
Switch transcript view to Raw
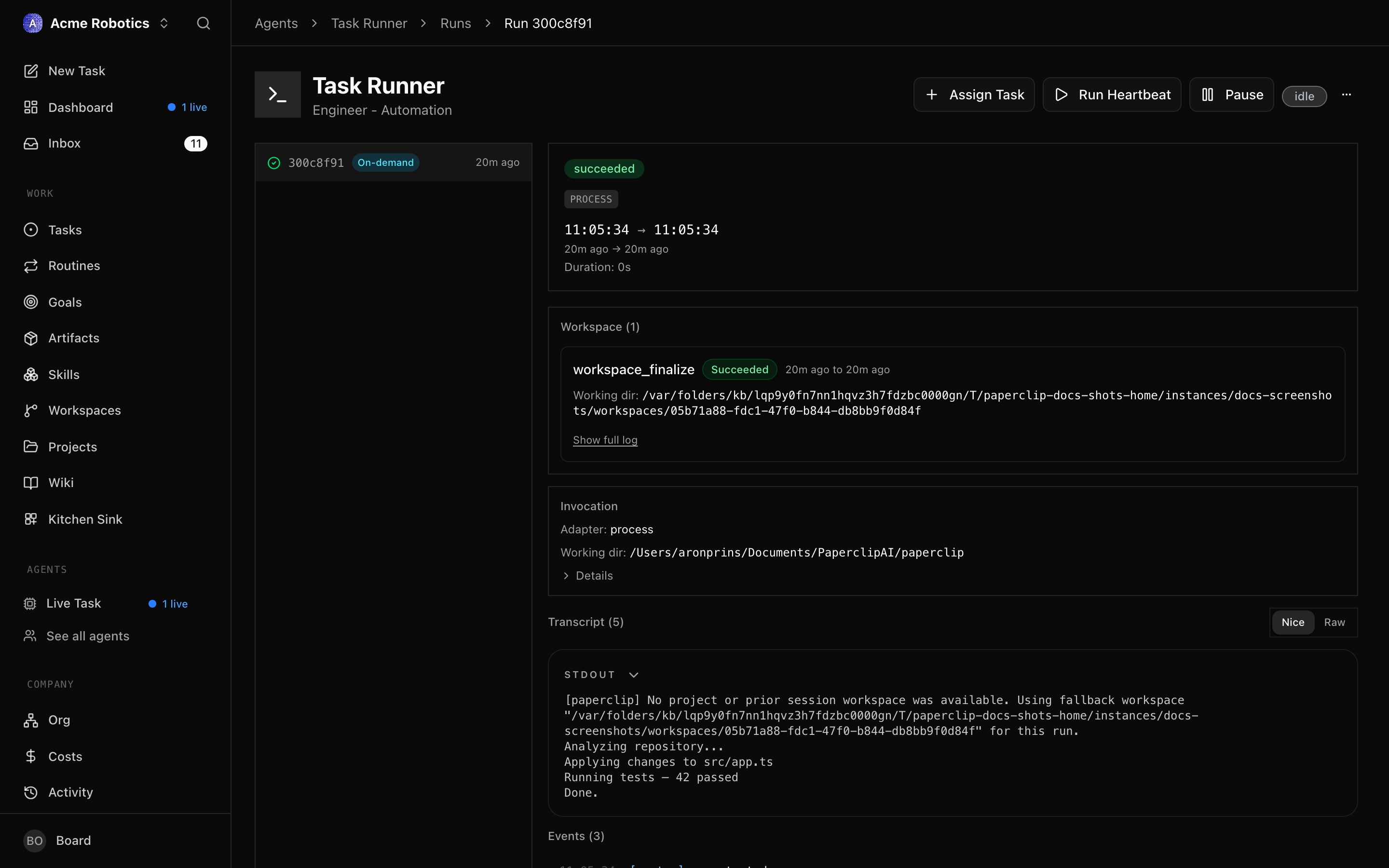coord(1334,622)
